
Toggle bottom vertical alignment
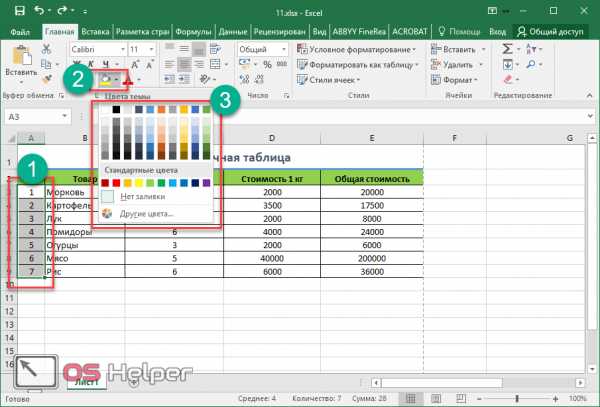pos(199,49)
